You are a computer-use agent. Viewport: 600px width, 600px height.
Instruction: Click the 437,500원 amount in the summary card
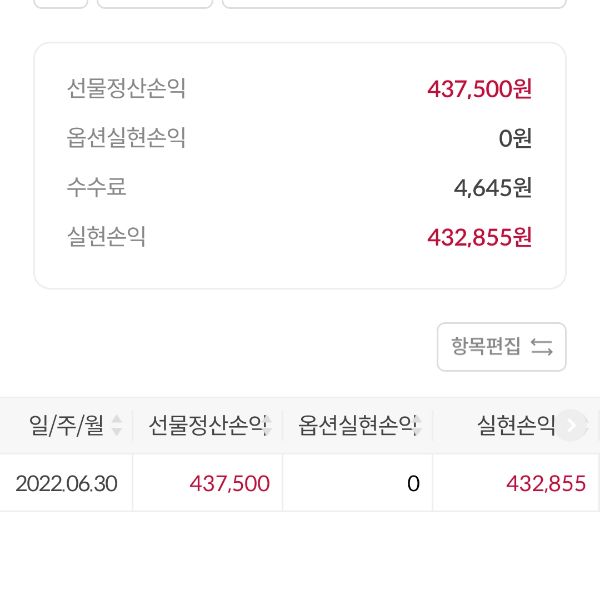click(x=479, y=89)
